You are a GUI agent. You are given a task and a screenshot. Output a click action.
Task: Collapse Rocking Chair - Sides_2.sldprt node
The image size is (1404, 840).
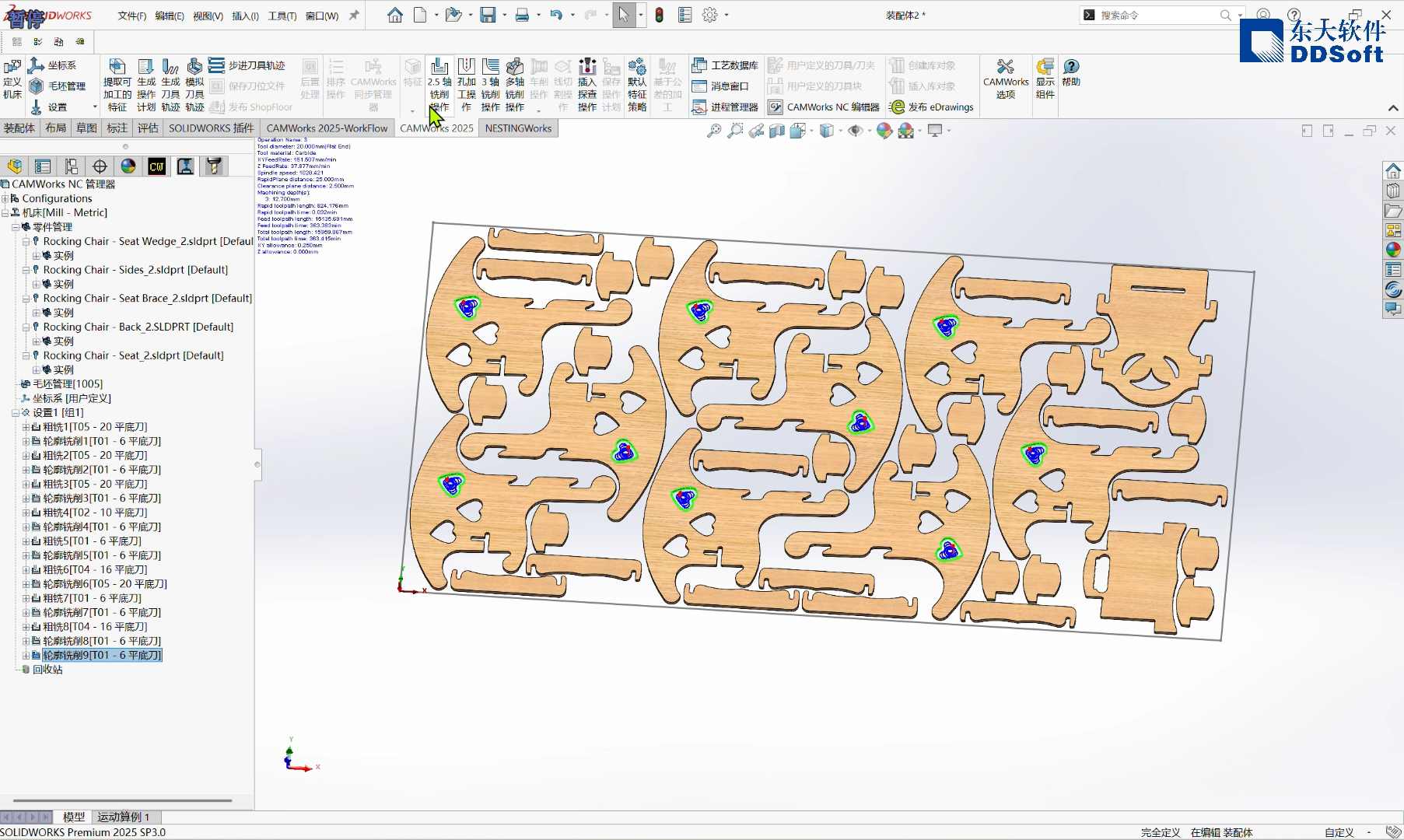tap(26, 270)
